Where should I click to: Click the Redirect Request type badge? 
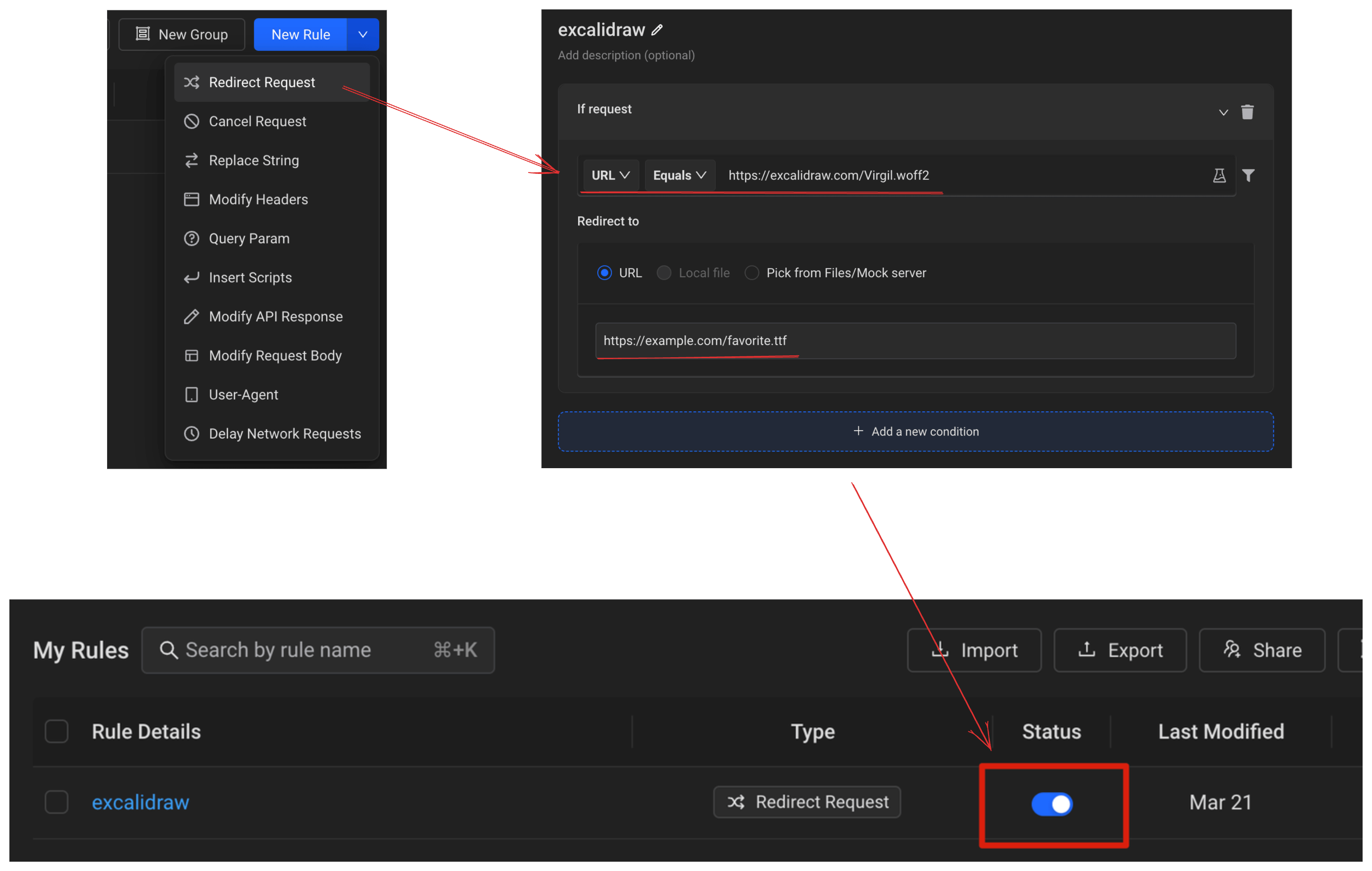point(807,802)
